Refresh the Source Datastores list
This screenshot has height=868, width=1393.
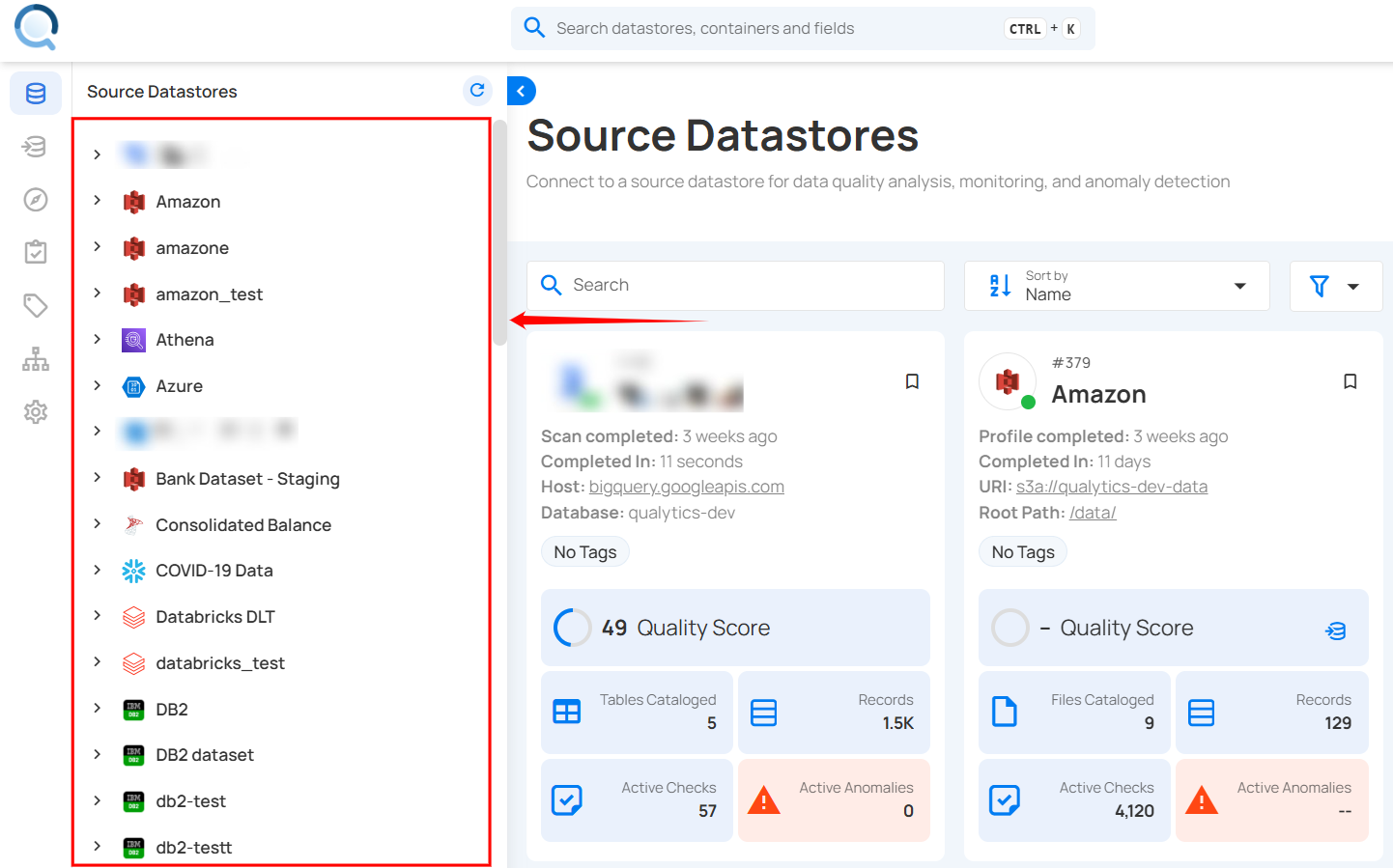[477, 90]
